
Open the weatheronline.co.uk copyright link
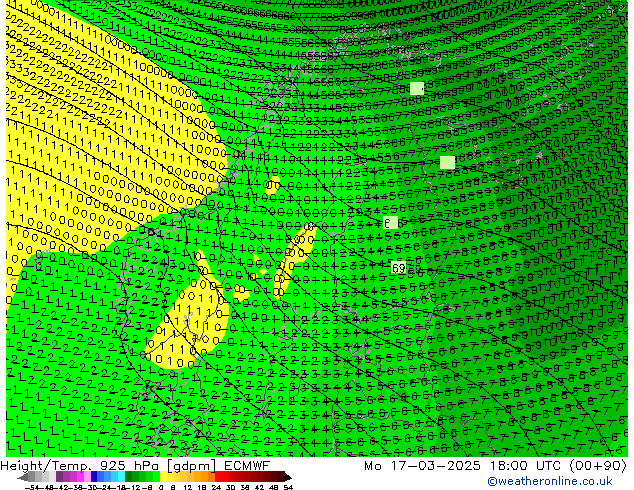point(550,482)
